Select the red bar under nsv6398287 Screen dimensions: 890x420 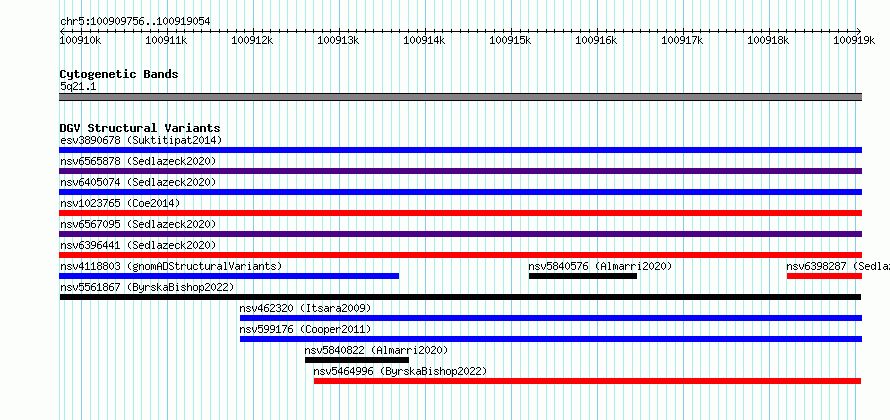click(x=824, y=276)
